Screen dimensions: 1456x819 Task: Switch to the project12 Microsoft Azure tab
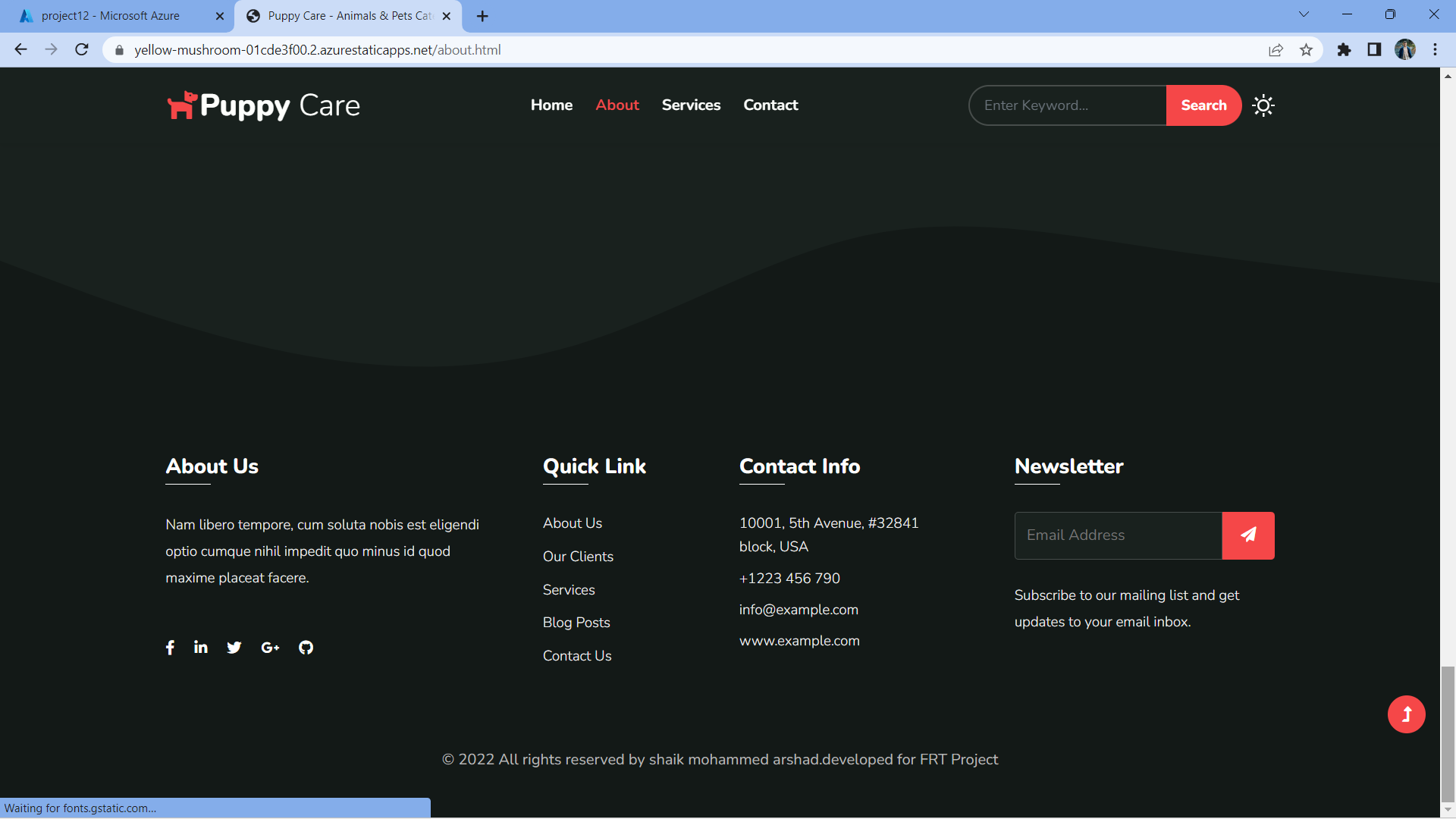click(110, 15)
